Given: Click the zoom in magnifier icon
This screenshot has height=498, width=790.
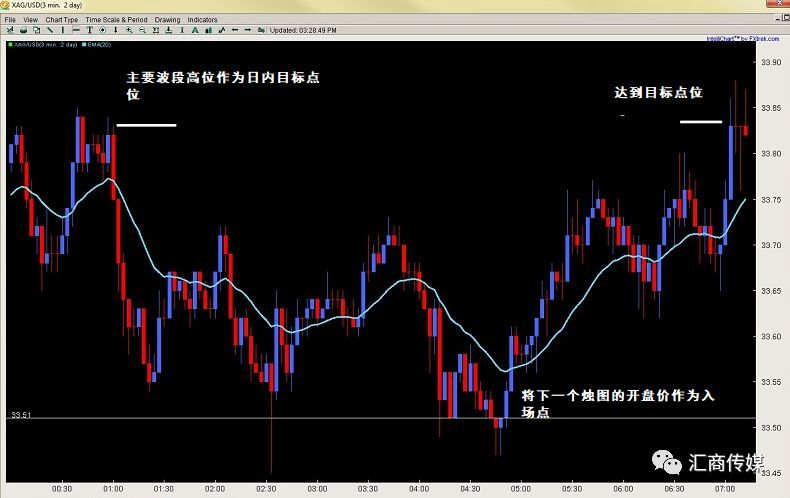Looking at the screenshot, I should click(129, 30).
